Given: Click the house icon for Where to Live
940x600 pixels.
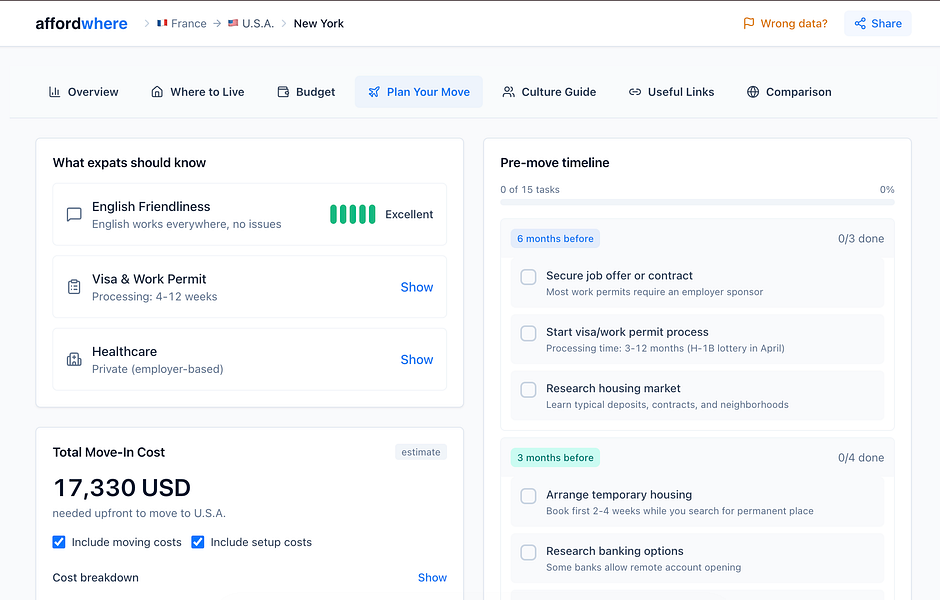Looking at the screenshot, I should point(157,92).
